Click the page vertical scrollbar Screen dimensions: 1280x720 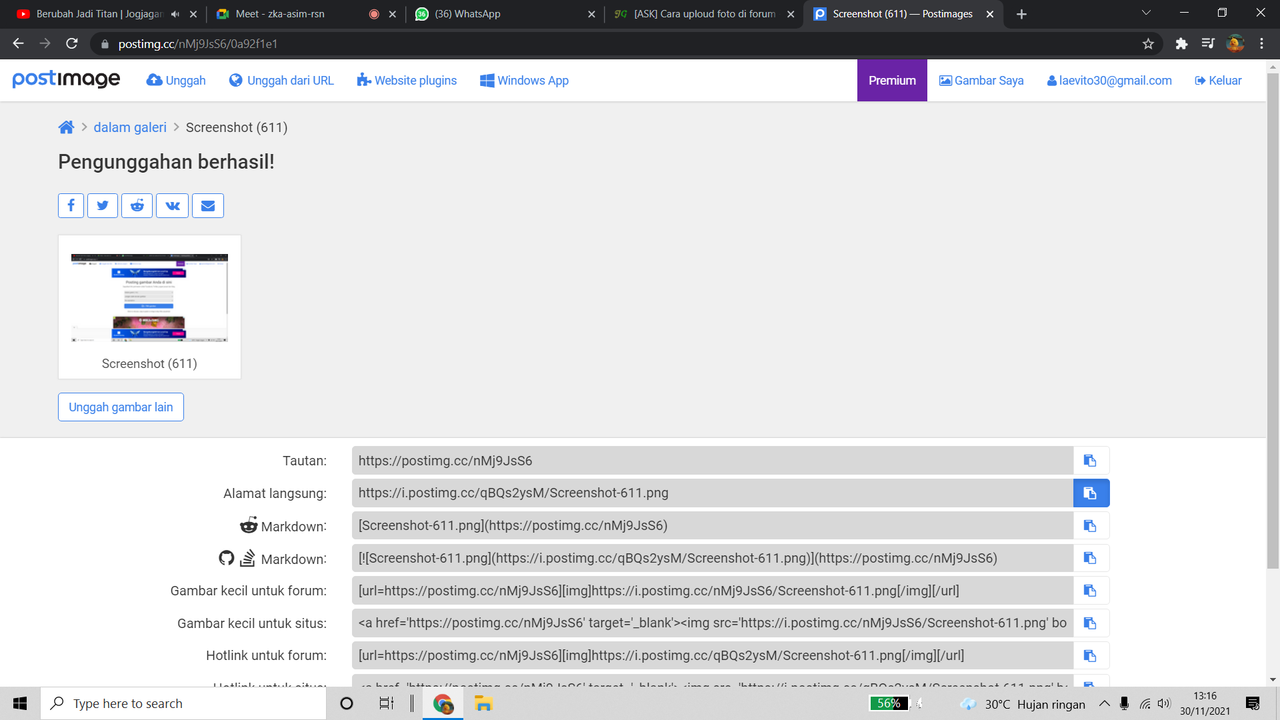coord(1272,320)
